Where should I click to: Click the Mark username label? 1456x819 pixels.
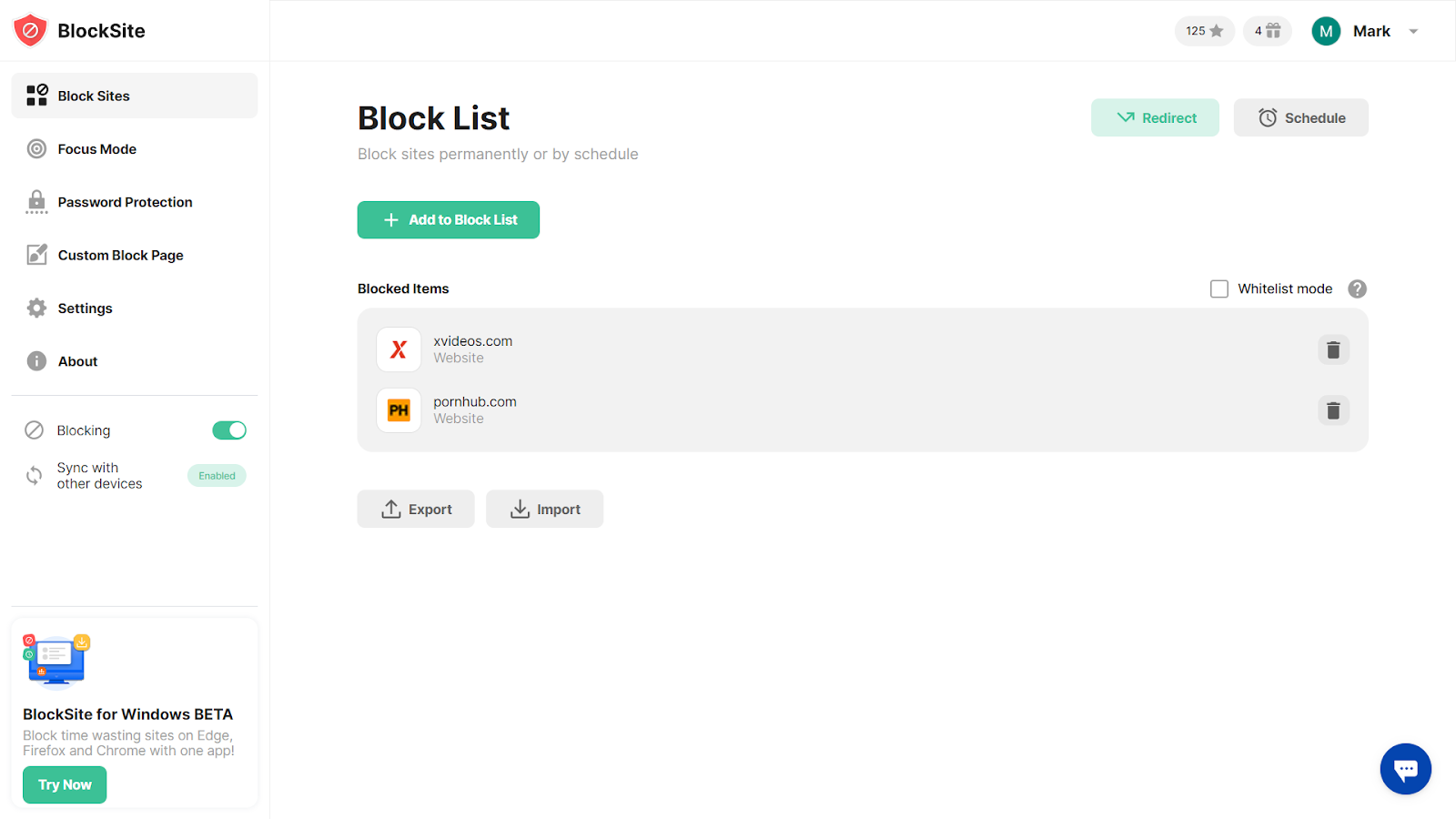tap(1371, 31)
